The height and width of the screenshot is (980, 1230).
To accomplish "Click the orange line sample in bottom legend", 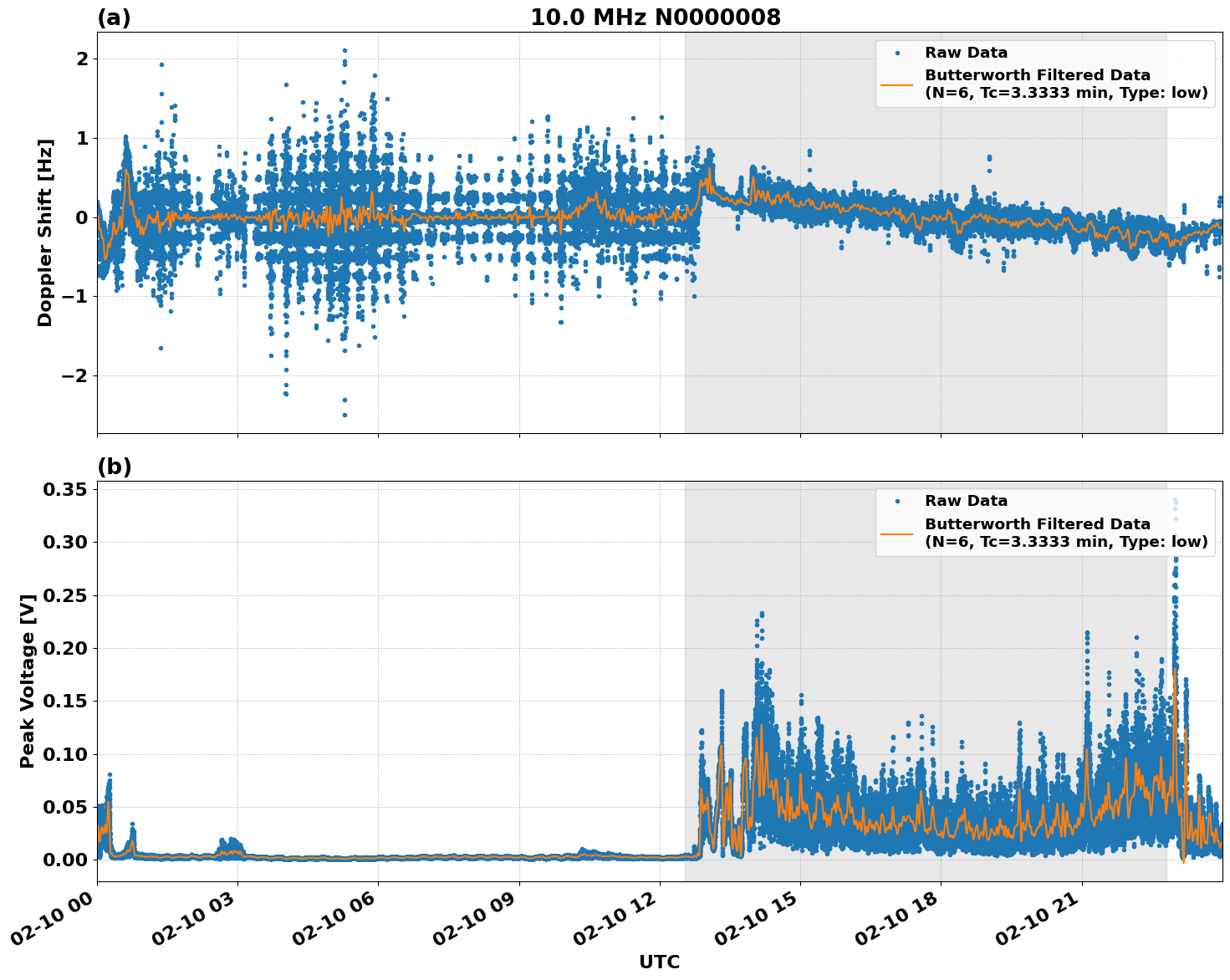I will coord(899,533).
